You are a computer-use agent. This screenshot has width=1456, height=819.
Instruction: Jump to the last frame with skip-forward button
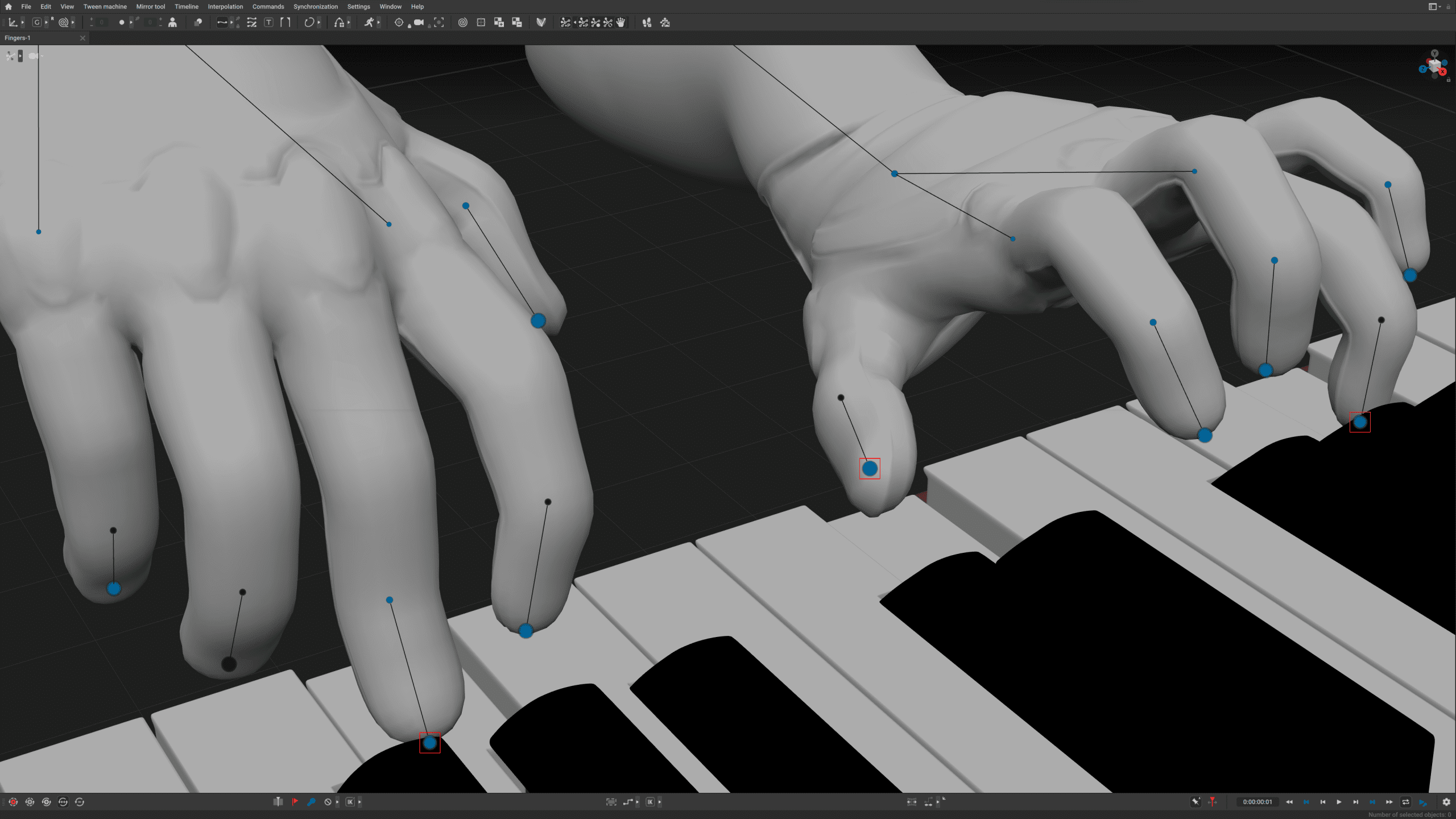click(x=1357, y=802)
